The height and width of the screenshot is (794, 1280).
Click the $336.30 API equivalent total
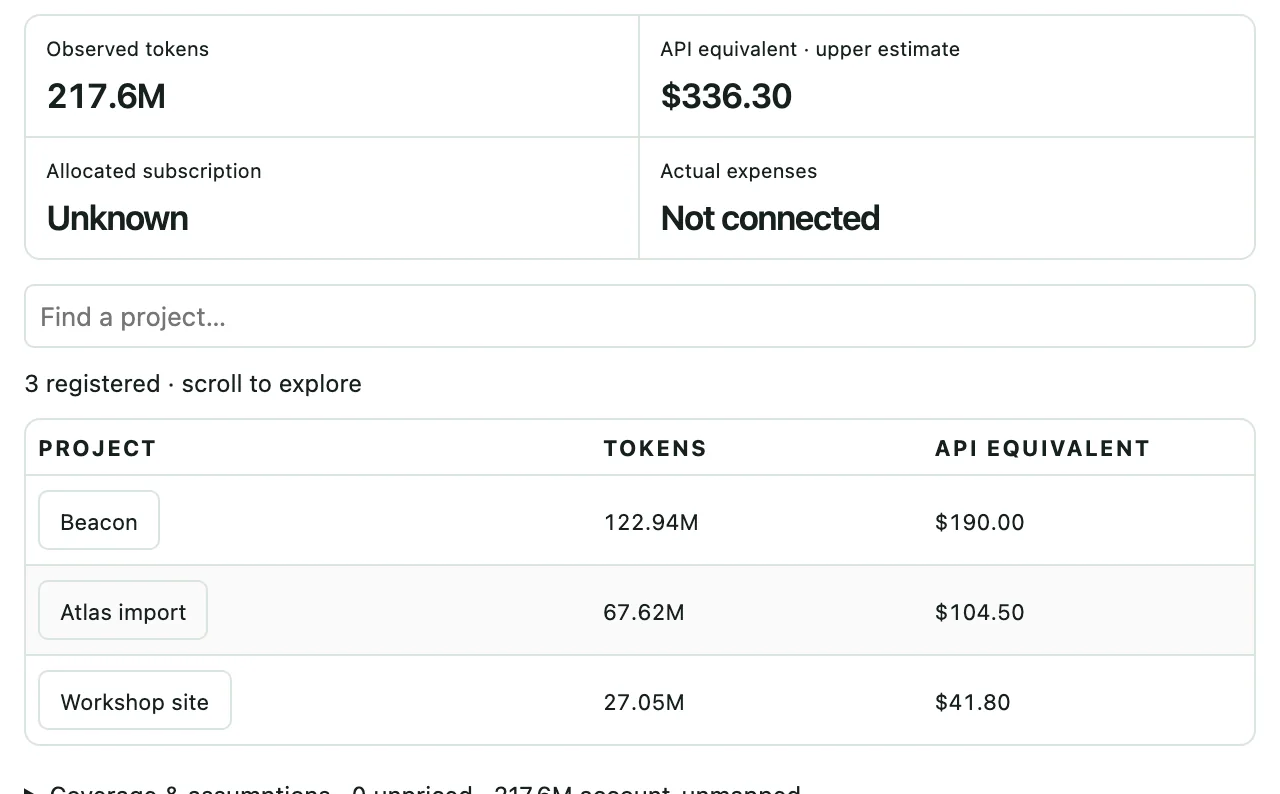click(726, 96)
